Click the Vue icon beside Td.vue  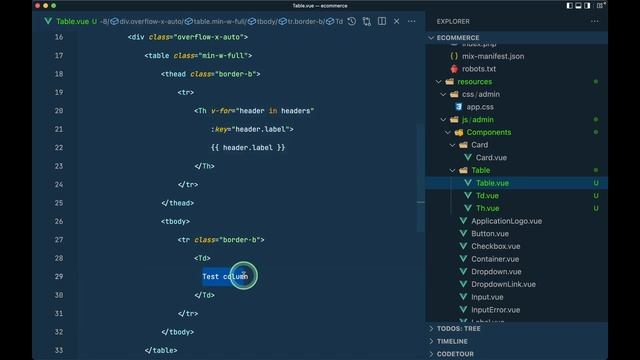[x=468, y=196]
